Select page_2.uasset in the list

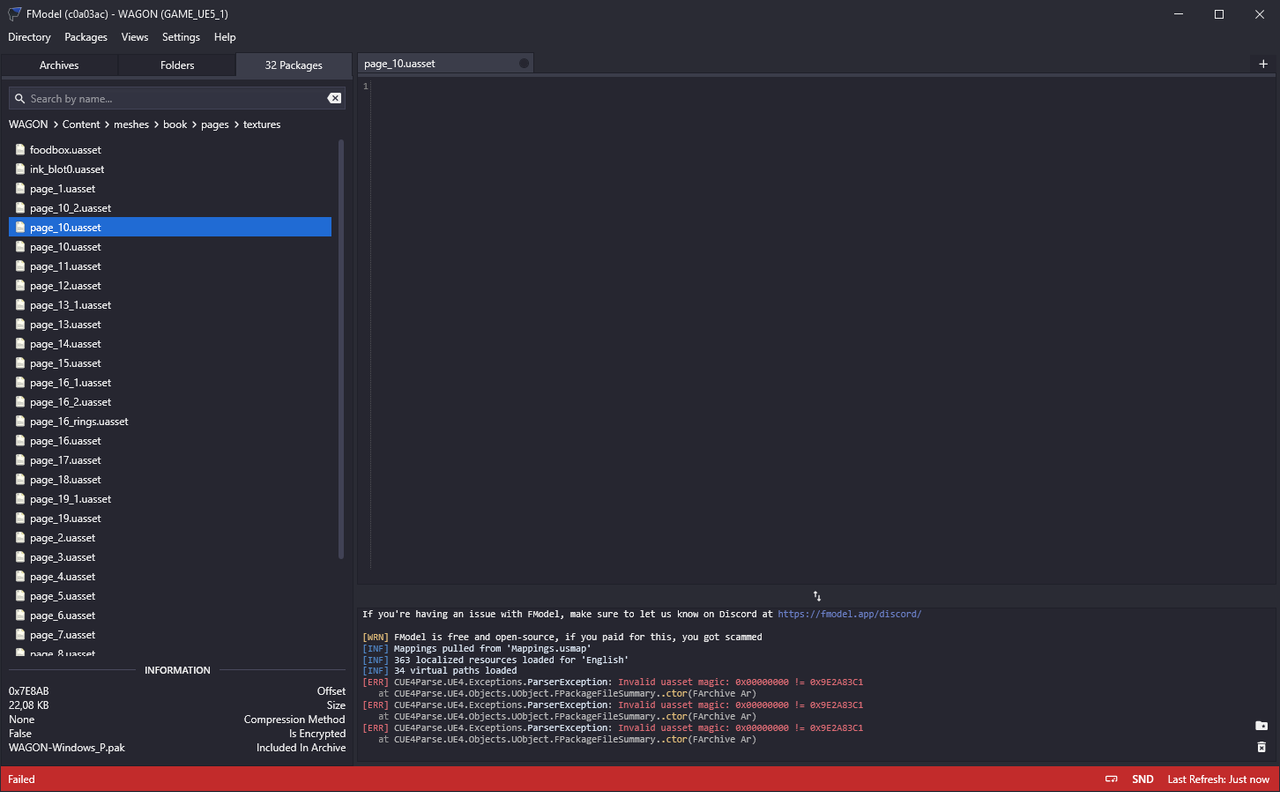pos(170,538)
